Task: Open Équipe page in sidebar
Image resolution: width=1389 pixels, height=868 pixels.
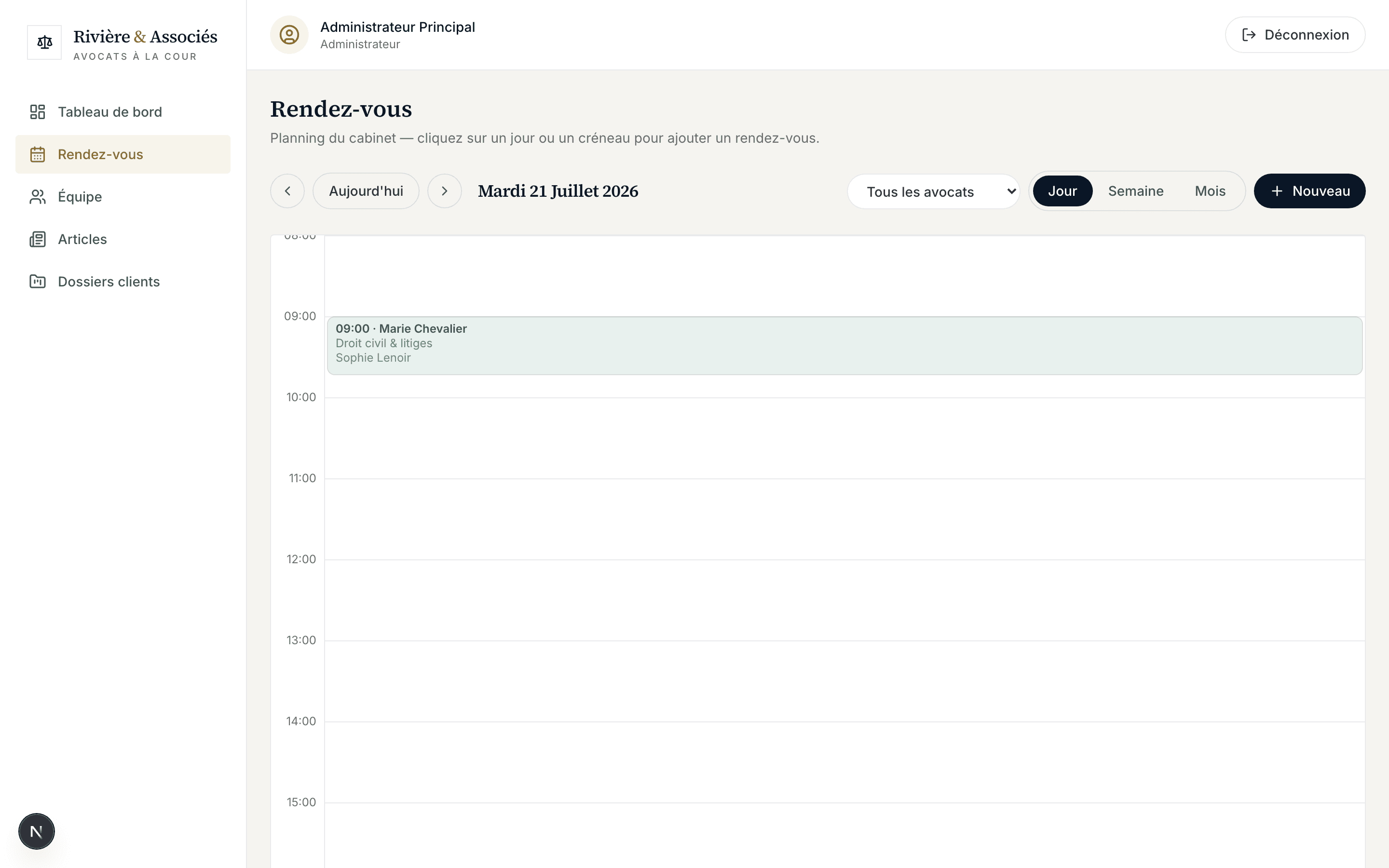Action: point(123,197)
